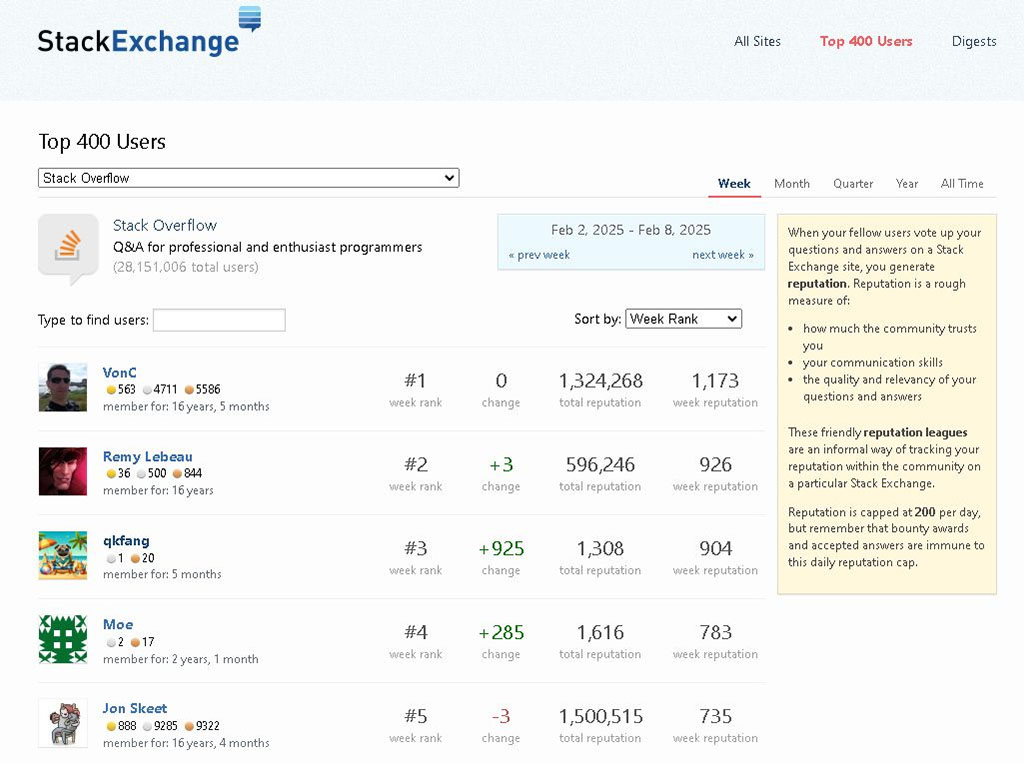Switch to the Month tab
1024x764 pixels.
click(792, 183)
